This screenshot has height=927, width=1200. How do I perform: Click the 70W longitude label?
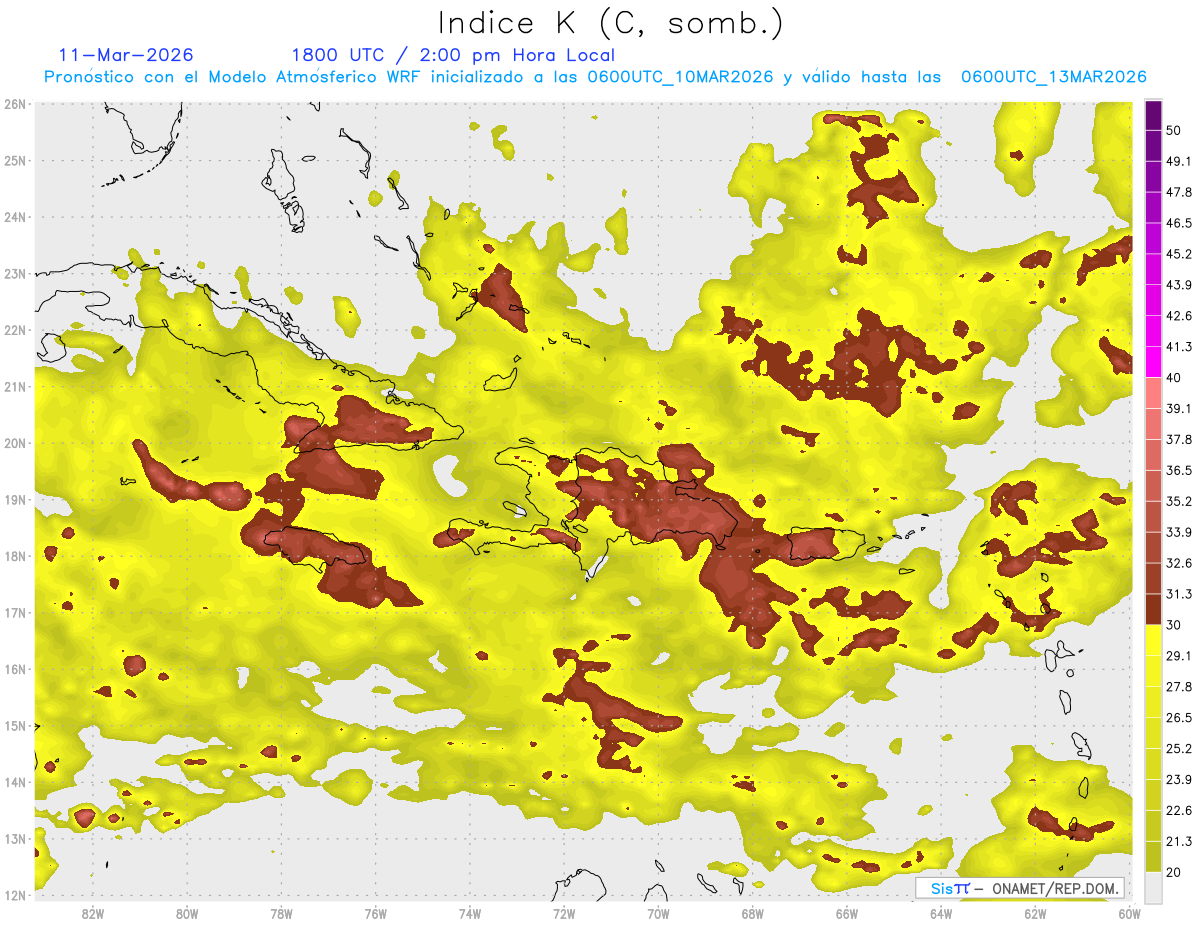pyautogui.click(x=658, y=913)
